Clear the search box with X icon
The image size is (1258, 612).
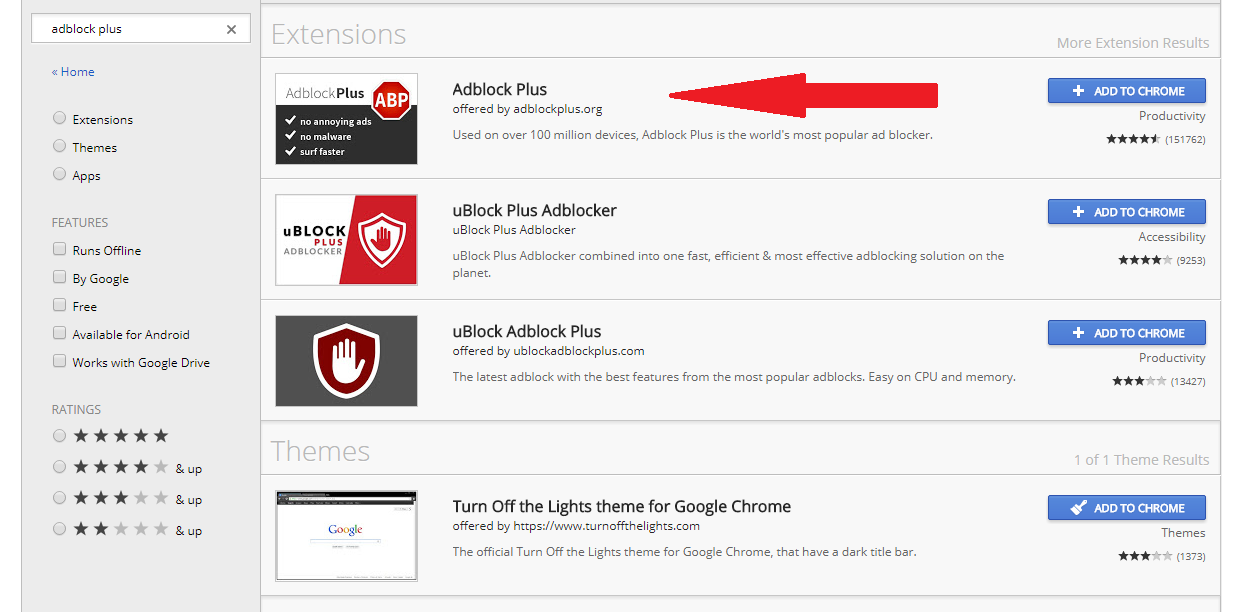(231, 29)
